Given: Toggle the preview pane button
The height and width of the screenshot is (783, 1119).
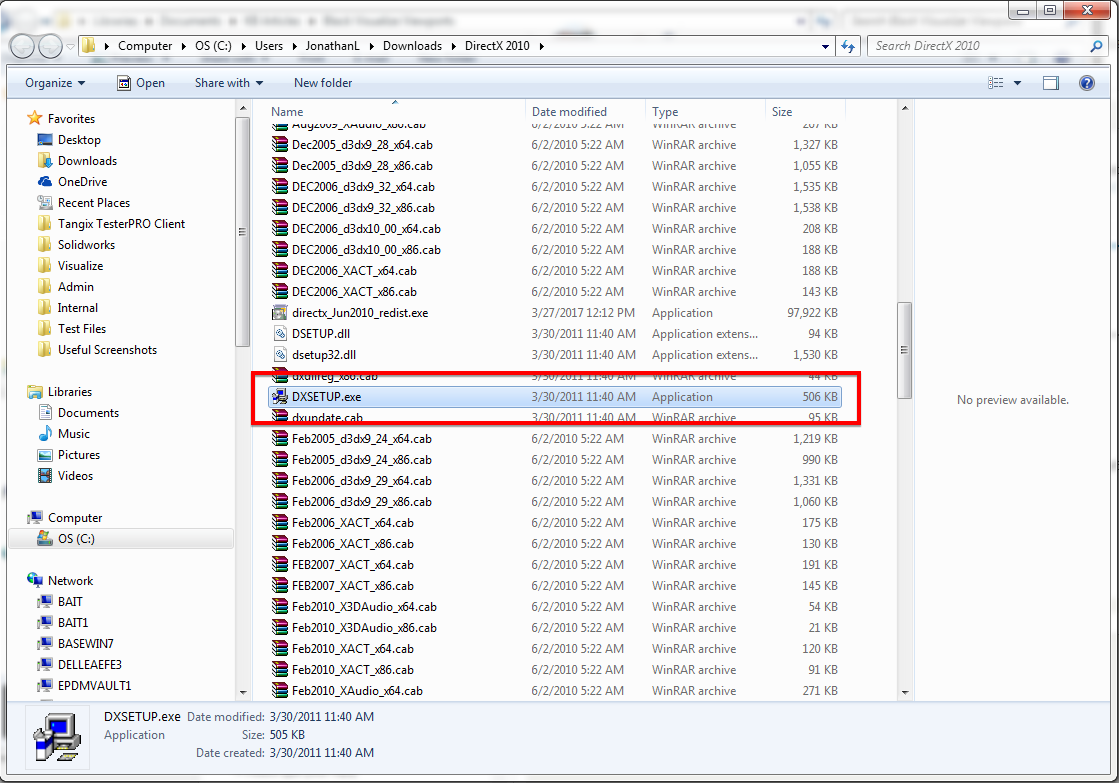Looking at the screenshot, I should [1050, 83].
